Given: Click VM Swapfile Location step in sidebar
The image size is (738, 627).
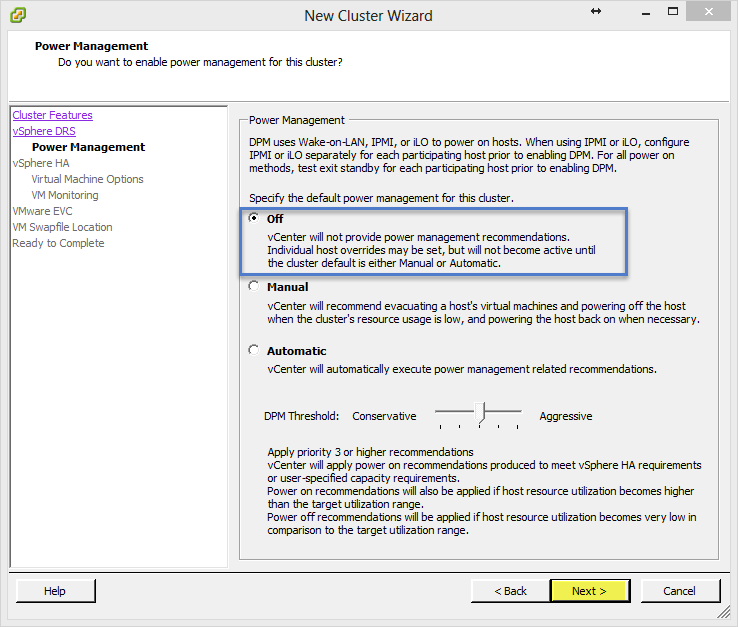Looking at the screenshot, I should (x=62, y=227).
